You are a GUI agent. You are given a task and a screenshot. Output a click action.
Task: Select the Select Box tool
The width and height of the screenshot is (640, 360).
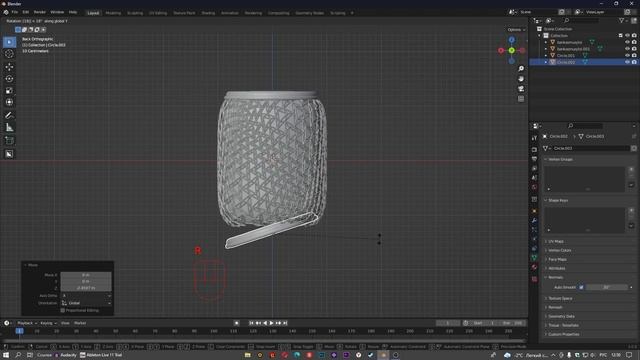tap(9, 42)
